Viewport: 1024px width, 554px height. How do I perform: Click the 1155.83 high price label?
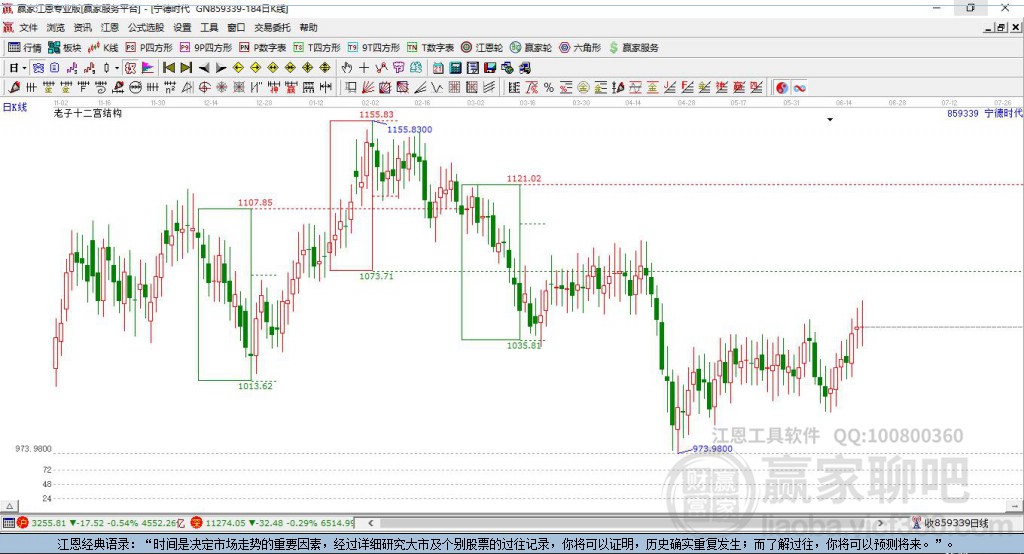point(376,114)
